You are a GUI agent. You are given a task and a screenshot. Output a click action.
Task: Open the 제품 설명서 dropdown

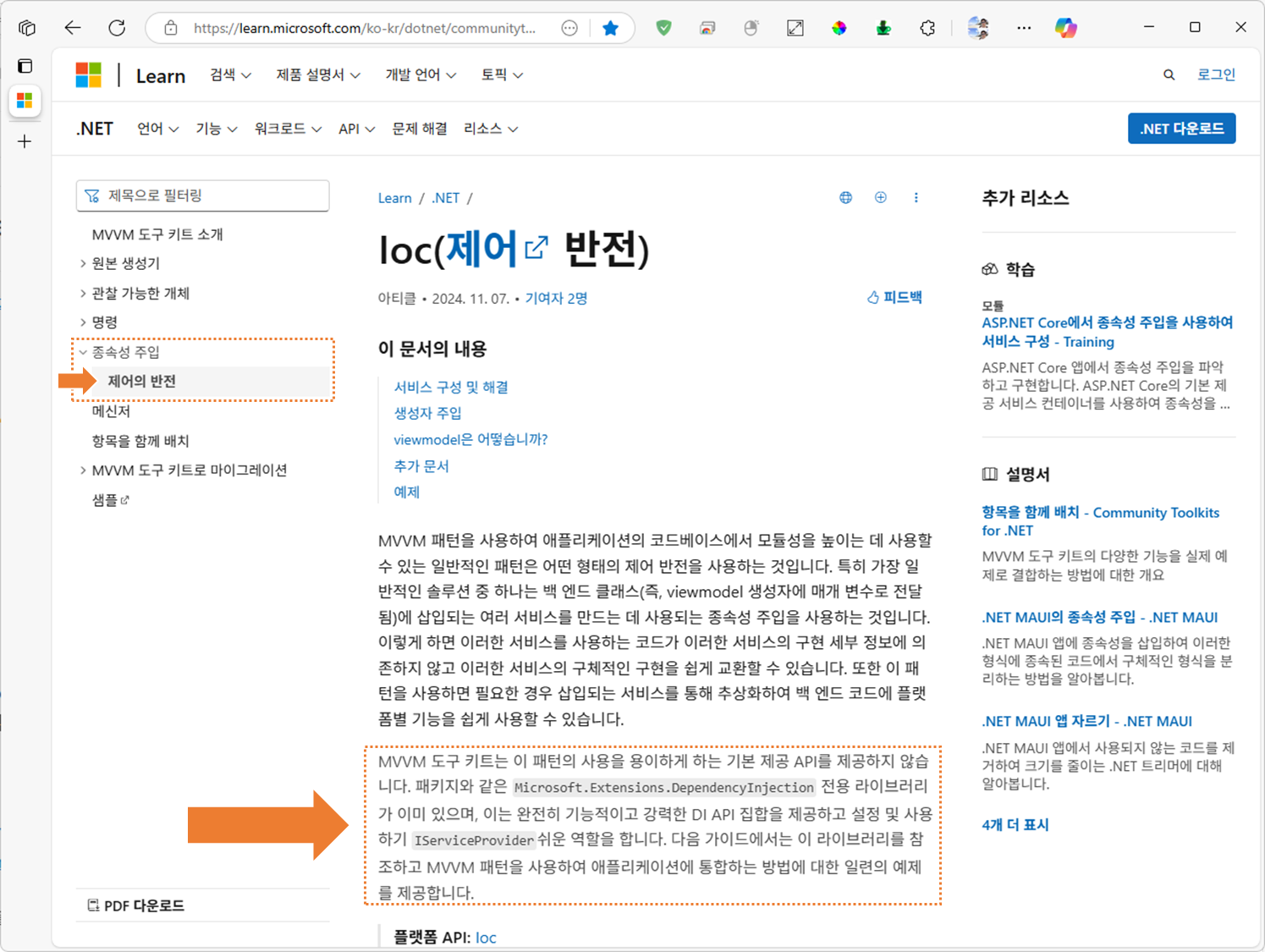coord(318,75)
